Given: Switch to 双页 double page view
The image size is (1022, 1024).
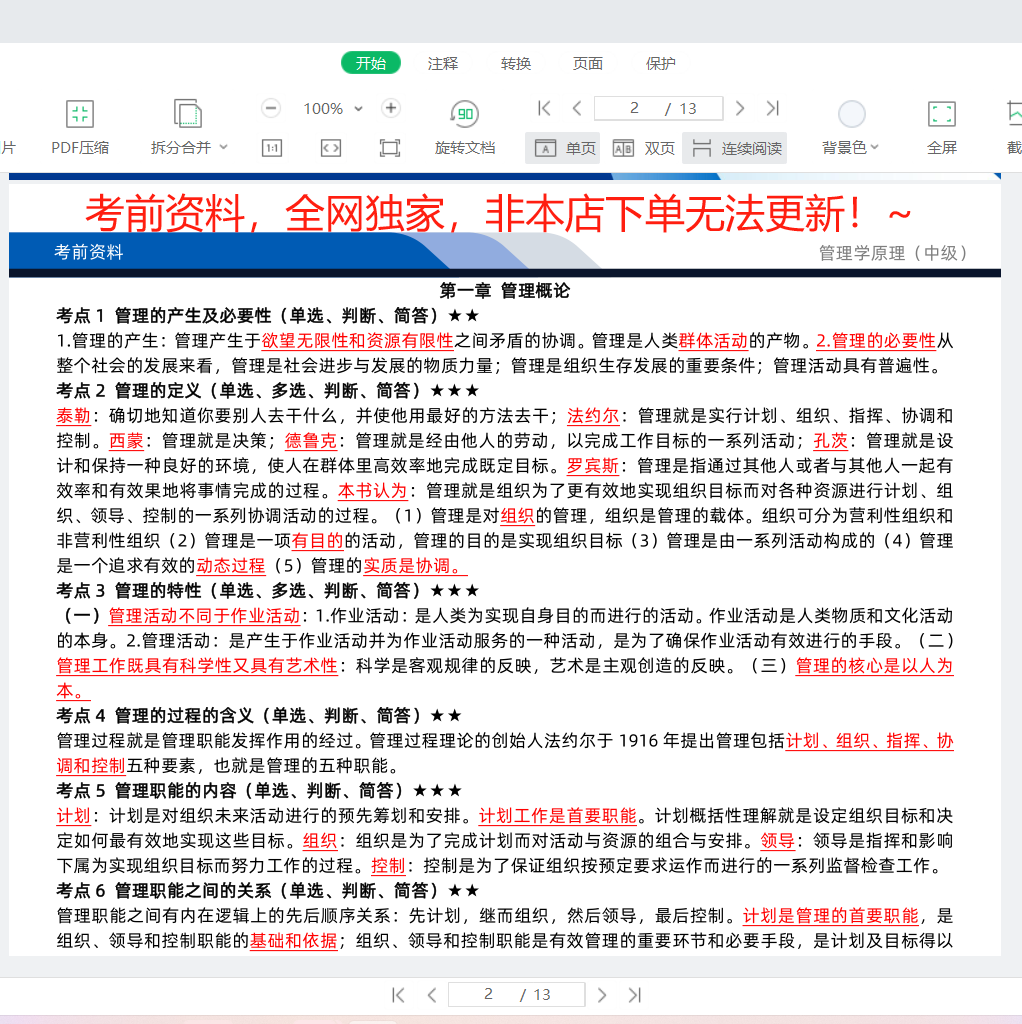Looking at the screenshot, I should [643, 148].
